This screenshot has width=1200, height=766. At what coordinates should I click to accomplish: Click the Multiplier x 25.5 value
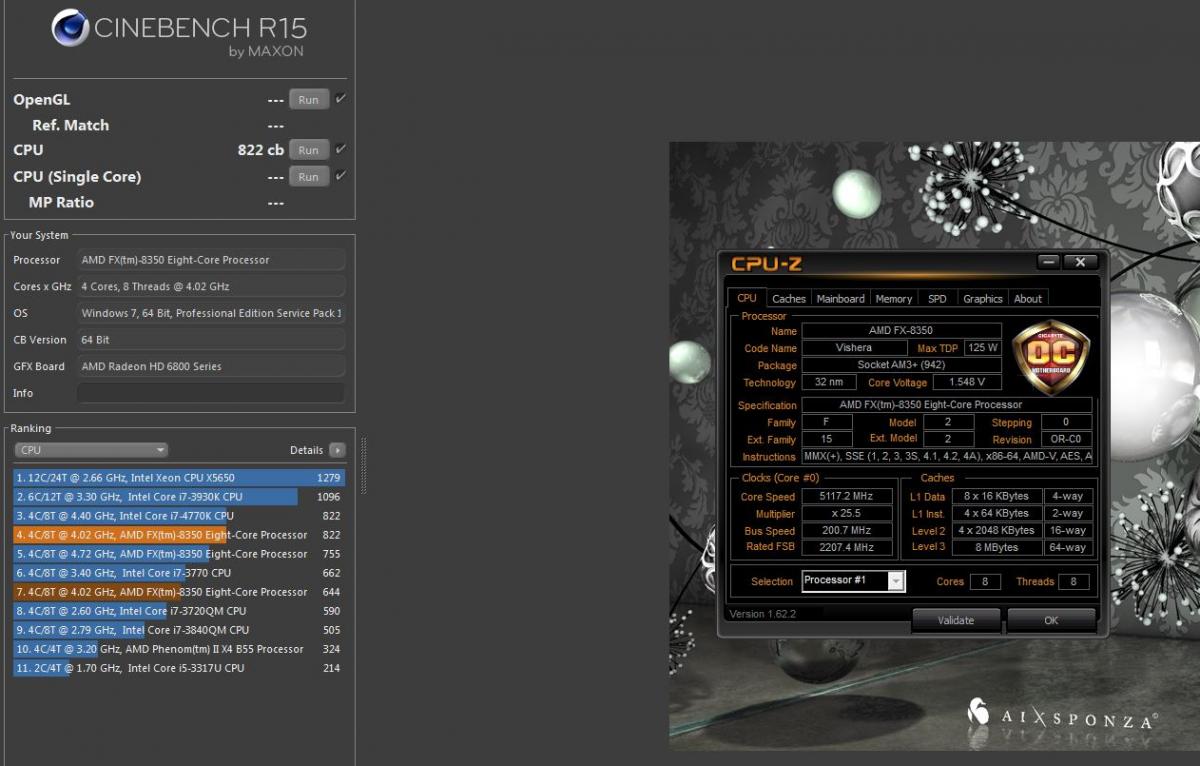point(847,513)
